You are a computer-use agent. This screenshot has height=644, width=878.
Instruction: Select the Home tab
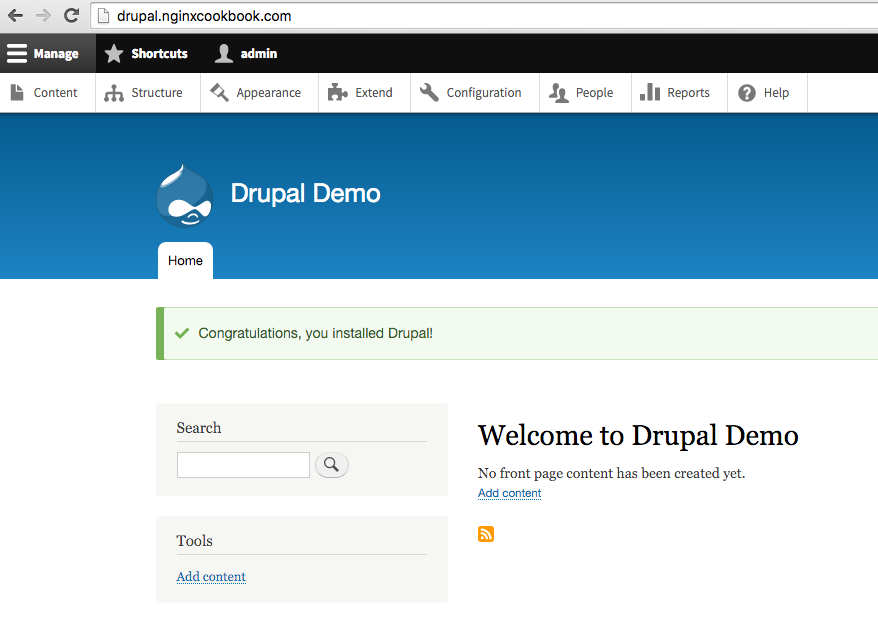(185, 261)
